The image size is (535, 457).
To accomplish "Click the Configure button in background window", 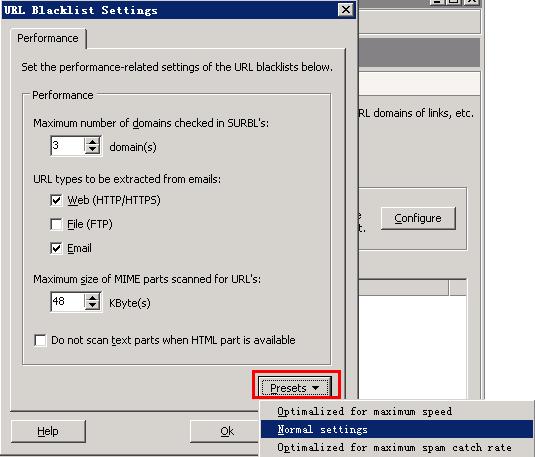I will (x=418, y=218).
